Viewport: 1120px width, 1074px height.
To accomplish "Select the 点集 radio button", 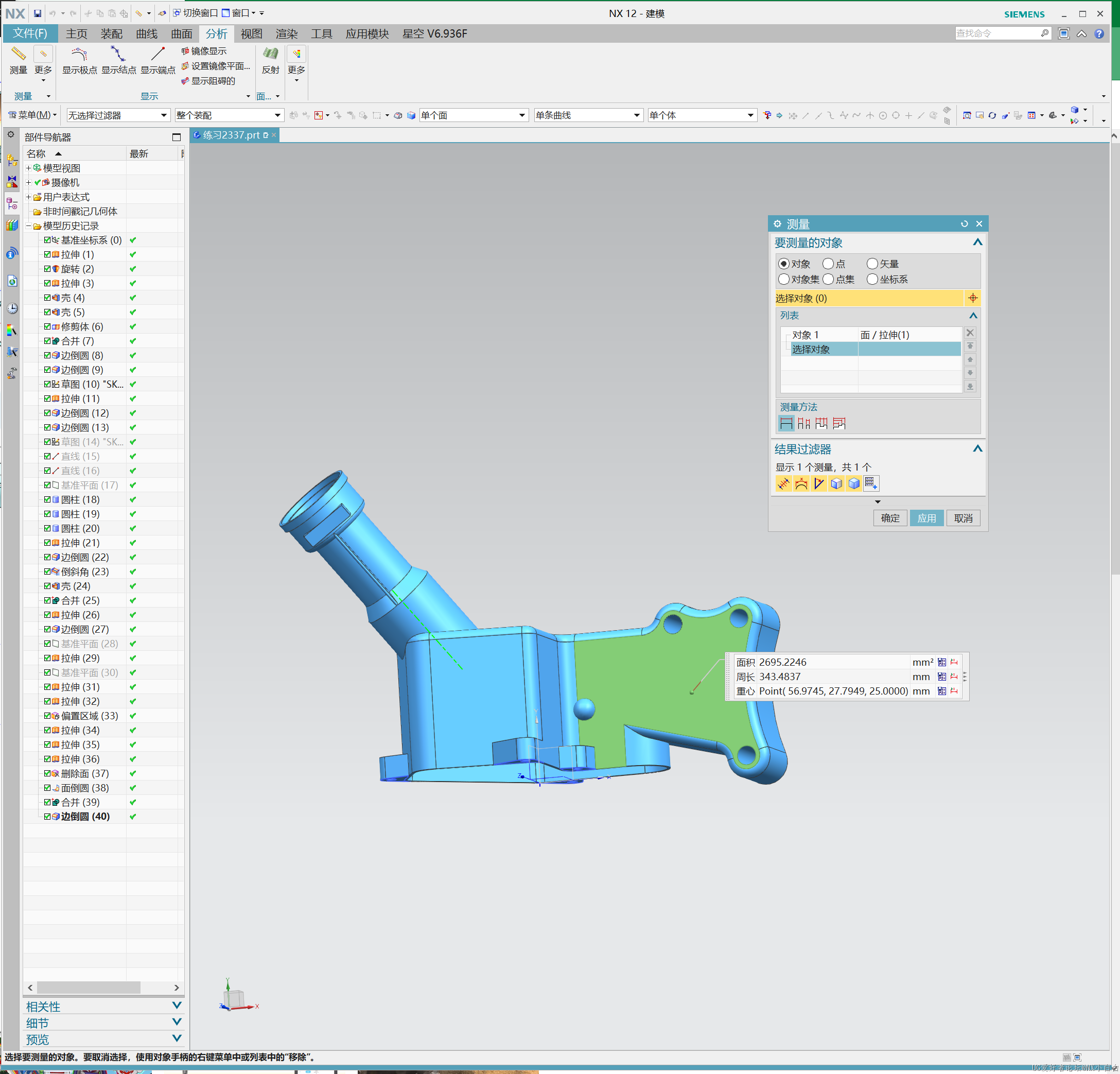I will pos(828,280).
